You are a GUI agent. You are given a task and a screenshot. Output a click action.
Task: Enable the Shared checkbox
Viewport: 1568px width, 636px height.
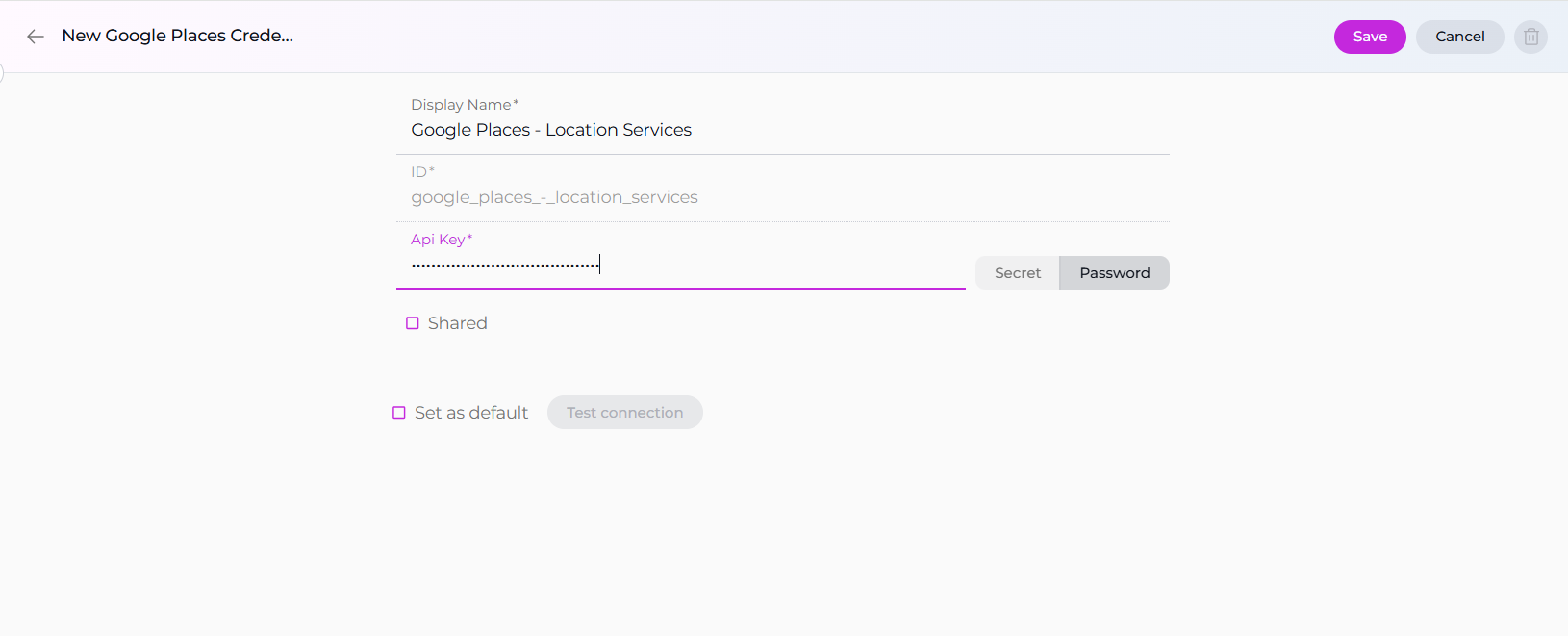(413, 323)
